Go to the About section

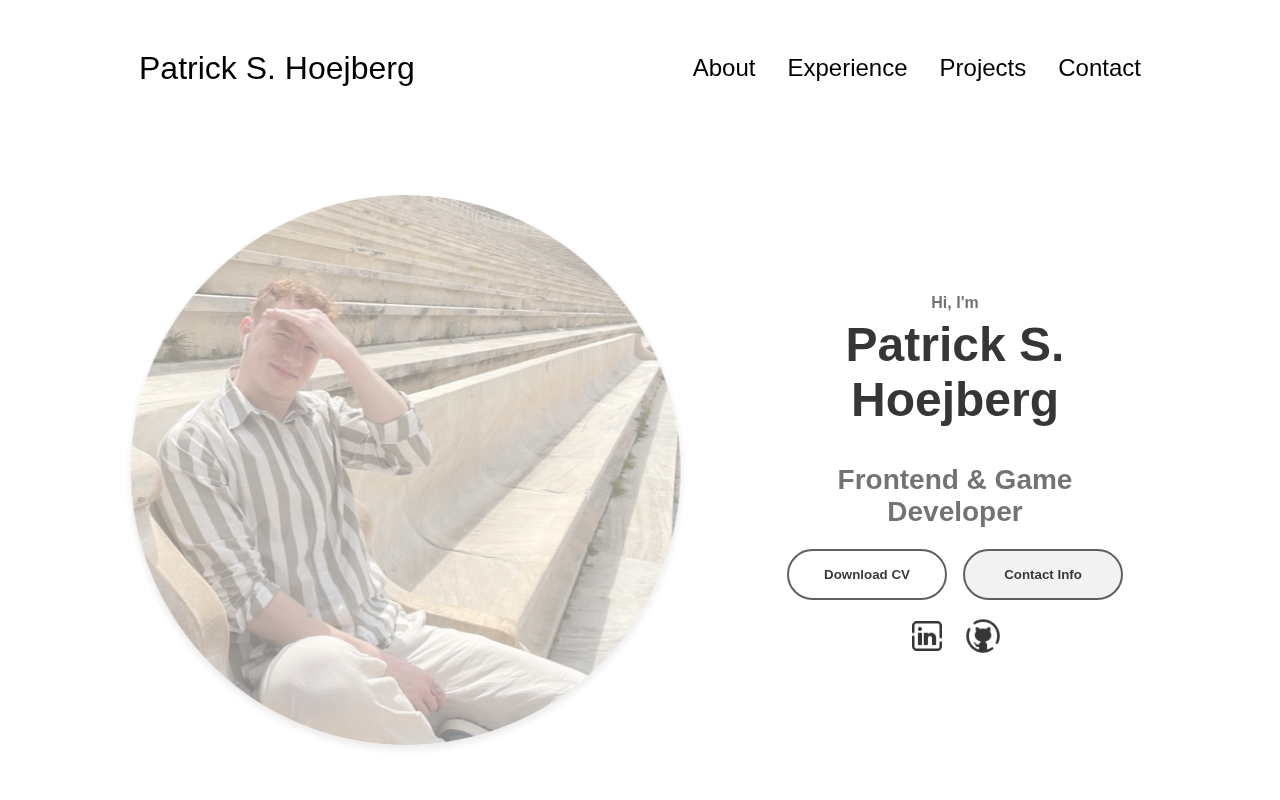click(x=724, y=67)
